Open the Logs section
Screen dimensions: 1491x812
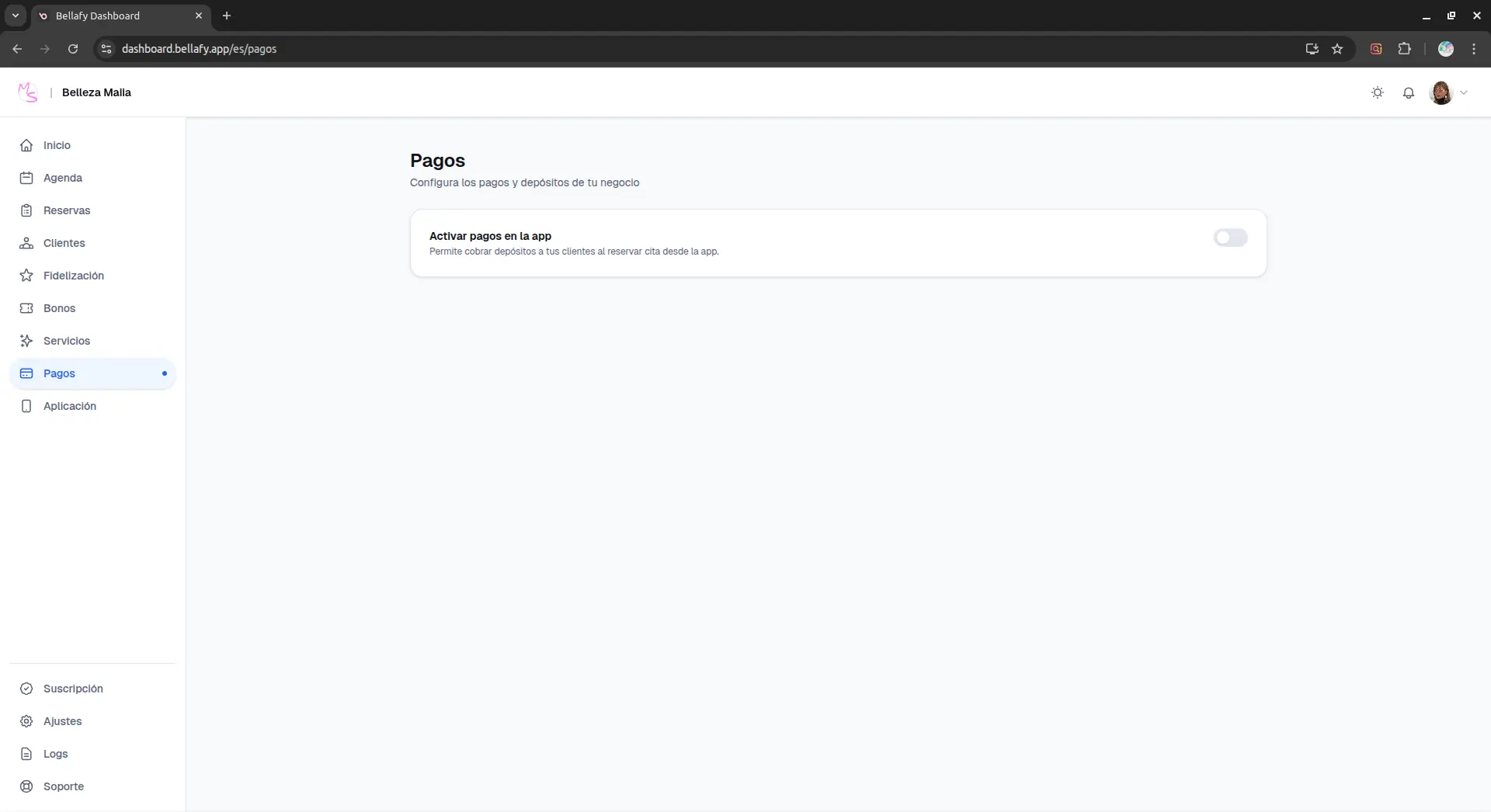click(54, 753)
